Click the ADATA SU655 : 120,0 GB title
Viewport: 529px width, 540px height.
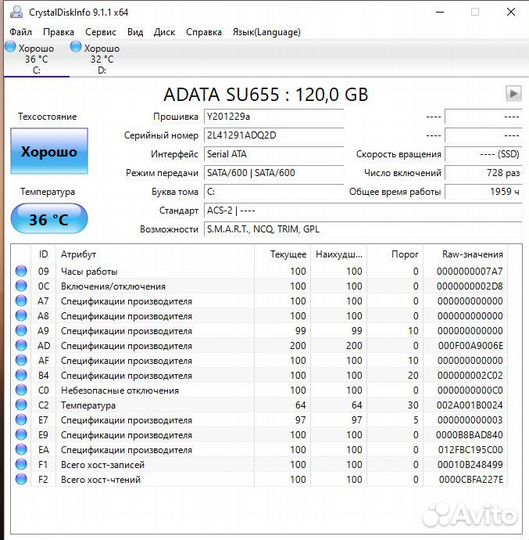pos(266,94)
